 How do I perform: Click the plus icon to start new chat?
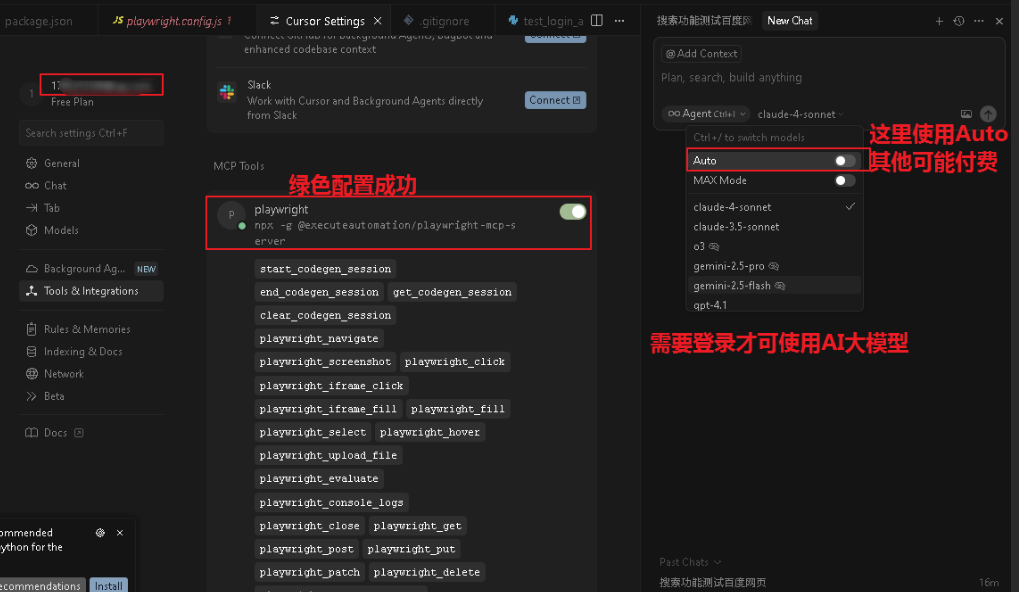[x=938, y=20]
